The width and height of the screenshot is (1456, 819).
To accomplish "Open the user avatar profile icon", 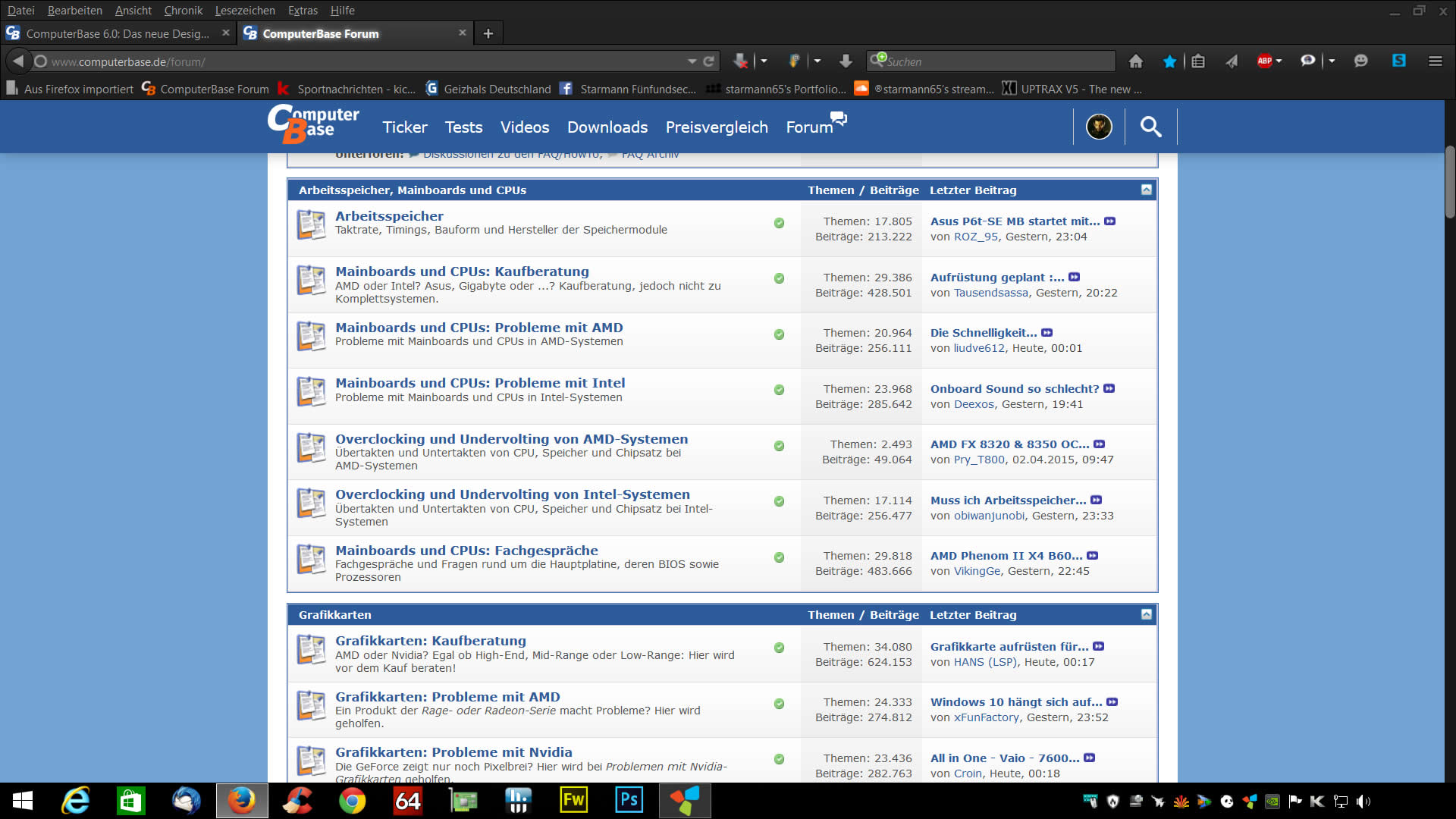I will pos(1099,127).
